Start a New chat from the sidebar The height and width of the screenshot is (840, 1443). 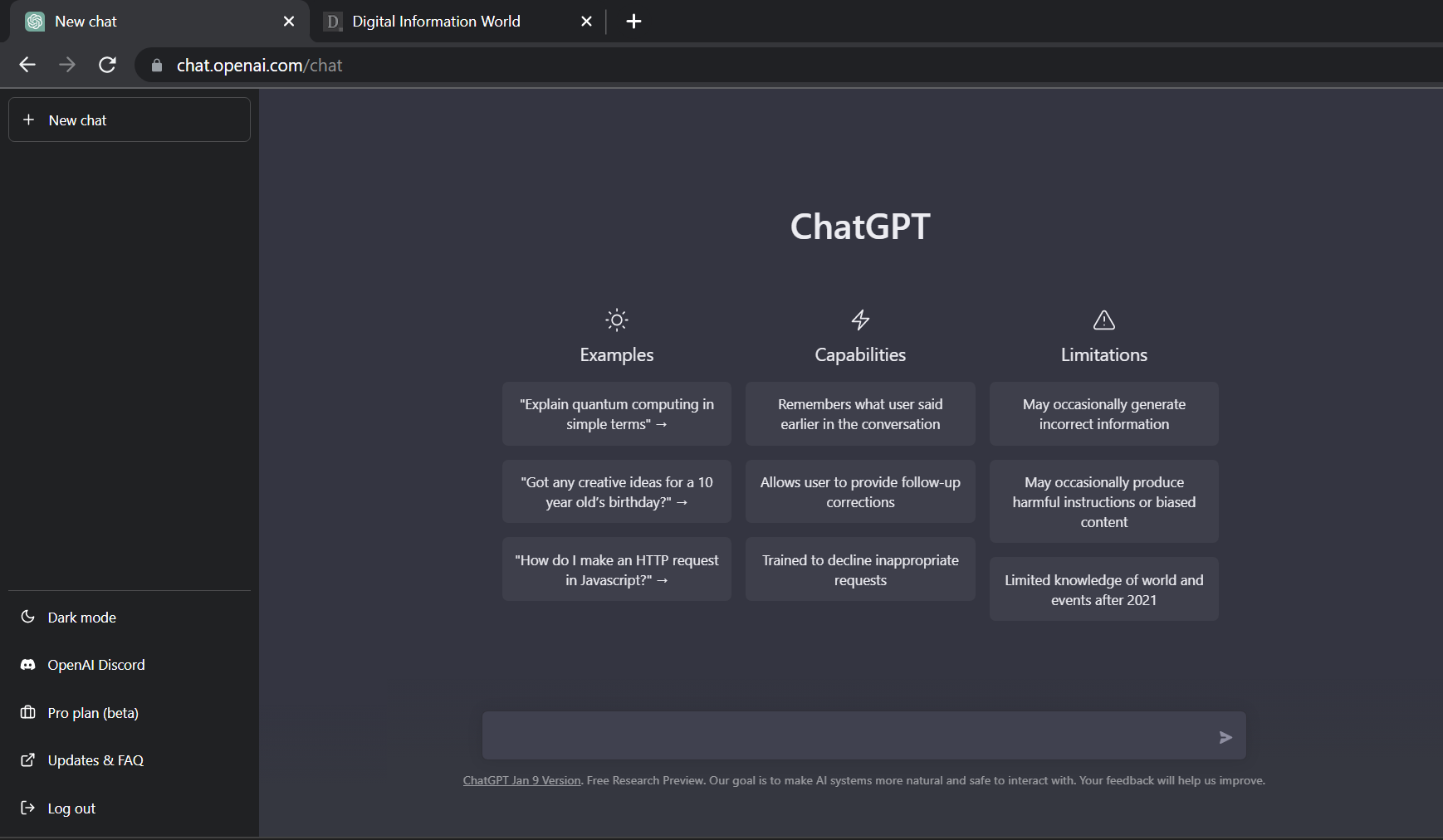coord(130,120)
